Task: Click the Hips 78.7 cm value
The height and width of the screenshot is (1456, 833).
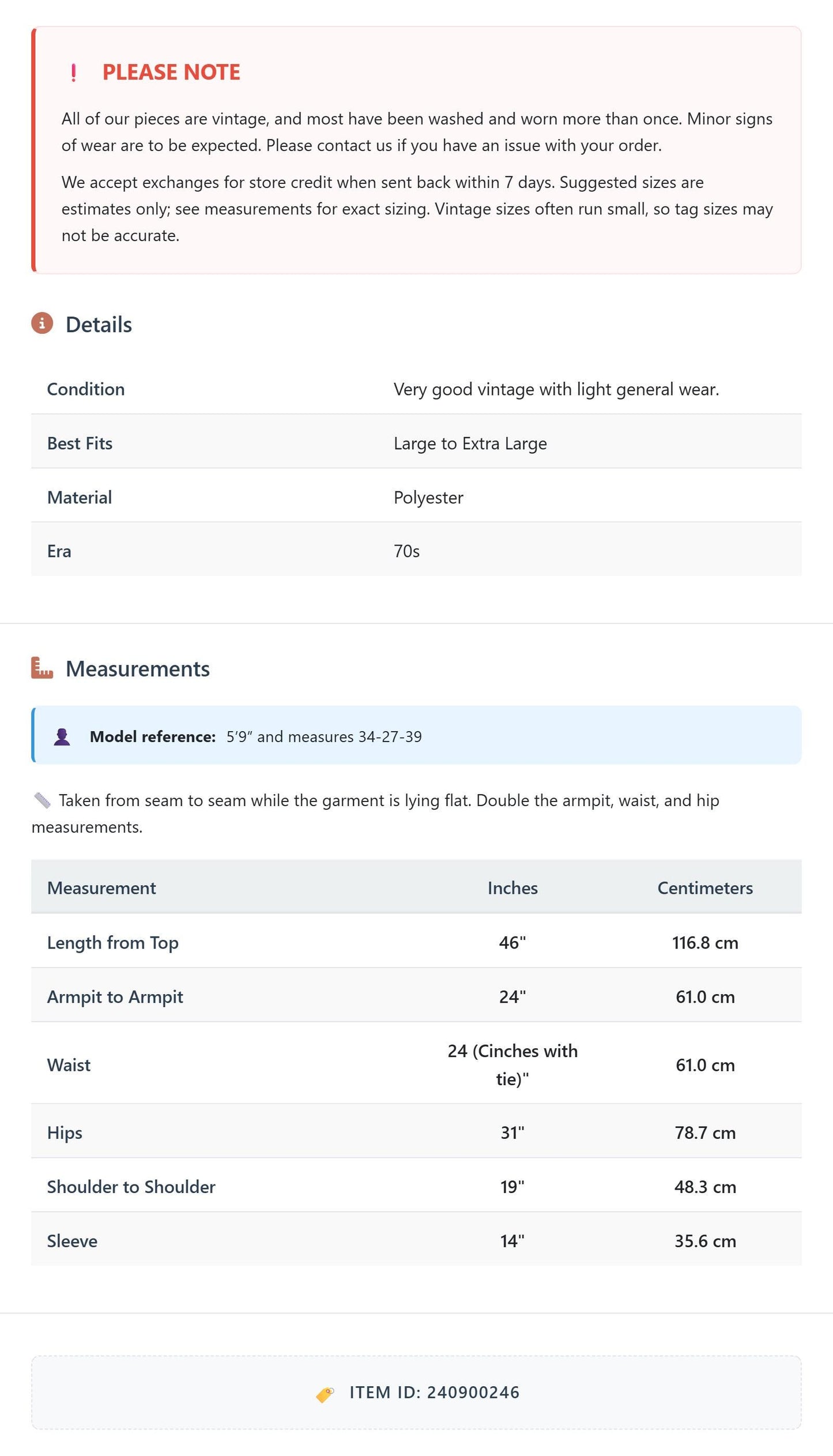Action: click(705, 1133)
